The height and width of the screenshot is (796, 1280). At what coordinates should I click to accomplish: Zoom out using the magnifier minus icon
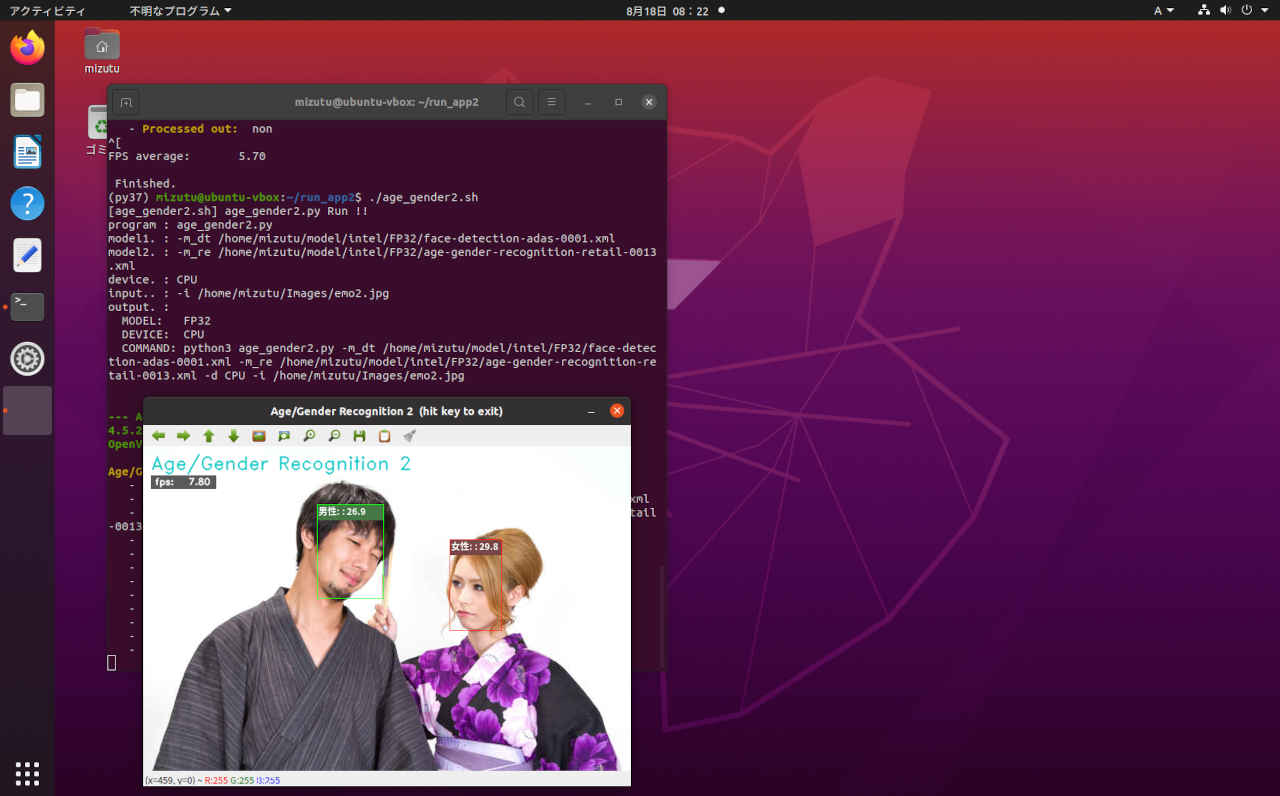click(x=334, y=436)
